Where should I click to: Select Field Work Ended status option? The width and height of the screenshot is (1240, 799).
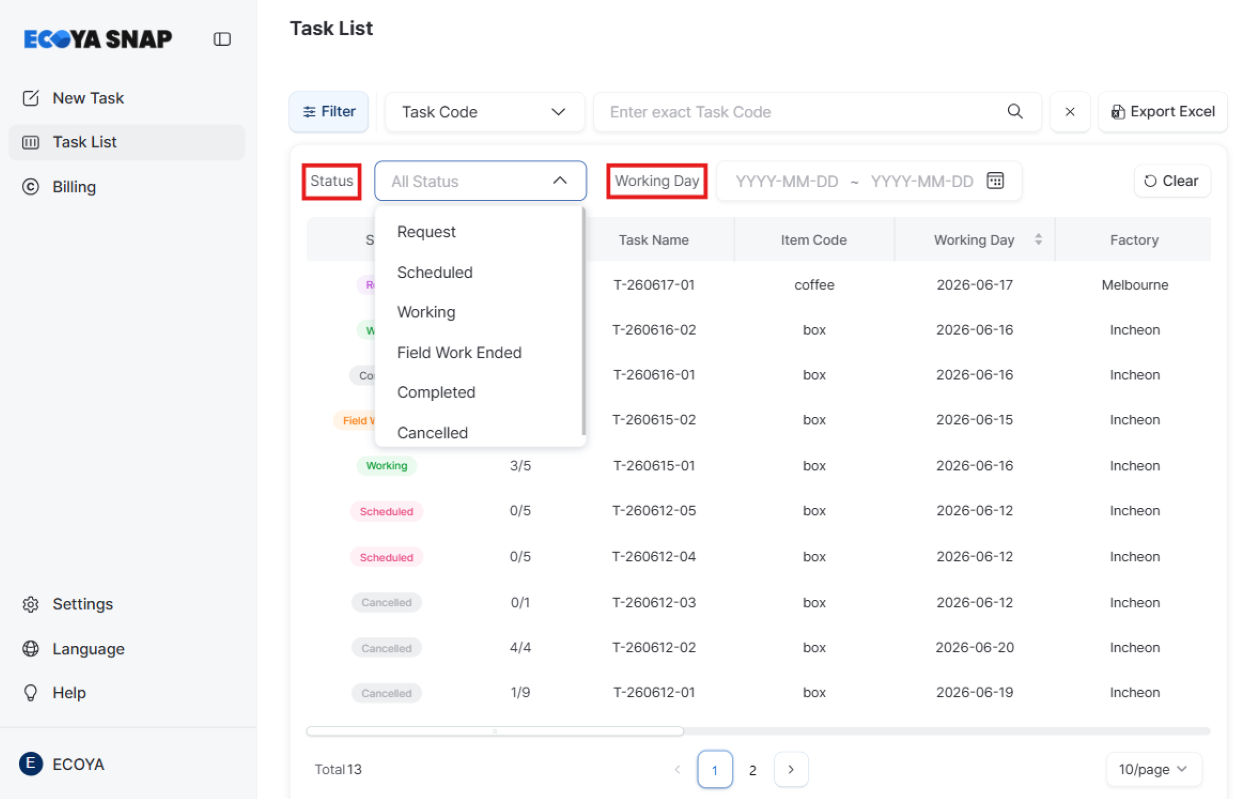point(479,352)
